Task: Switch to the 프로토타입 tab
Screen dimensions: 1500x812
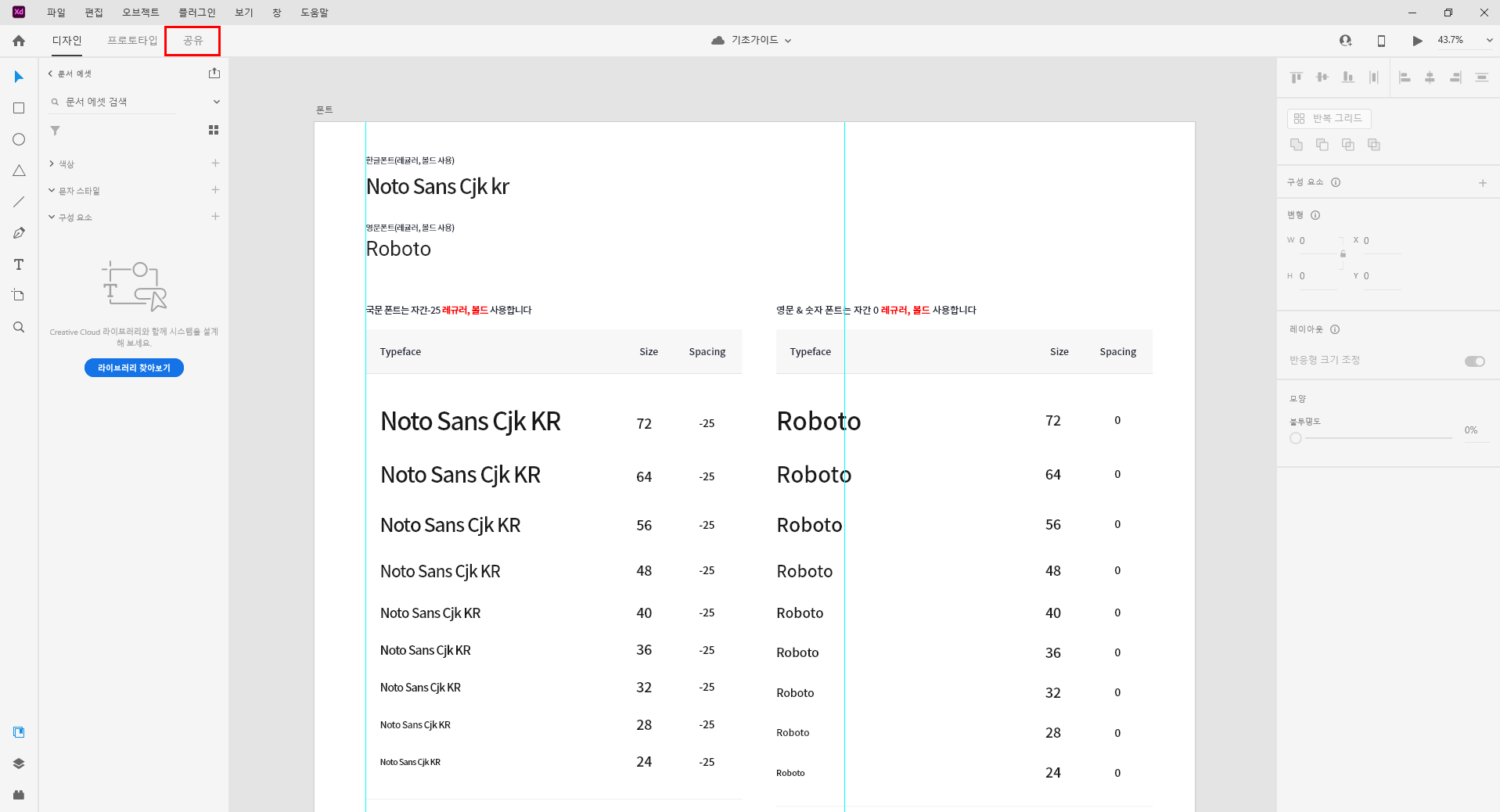Action: pos(132,40)
